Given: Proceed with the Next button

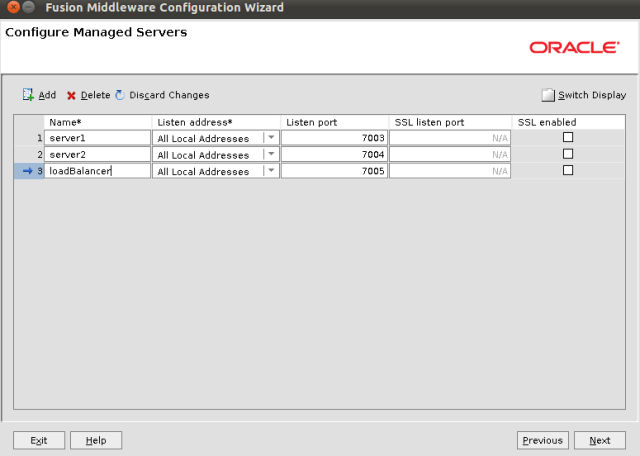Looking at the screenshot, I should click(600, 440).
